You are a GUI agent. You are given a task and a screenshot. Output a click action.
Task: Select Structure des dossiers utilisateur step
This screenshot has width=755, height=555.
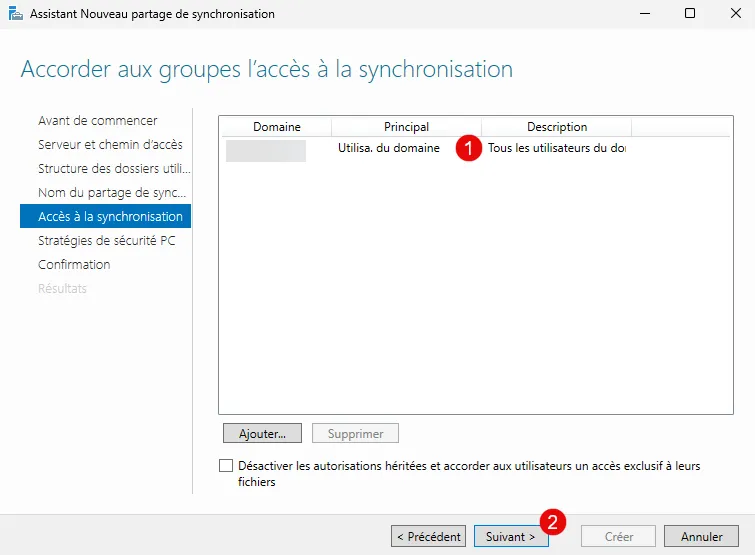click(x=112, y=169)
